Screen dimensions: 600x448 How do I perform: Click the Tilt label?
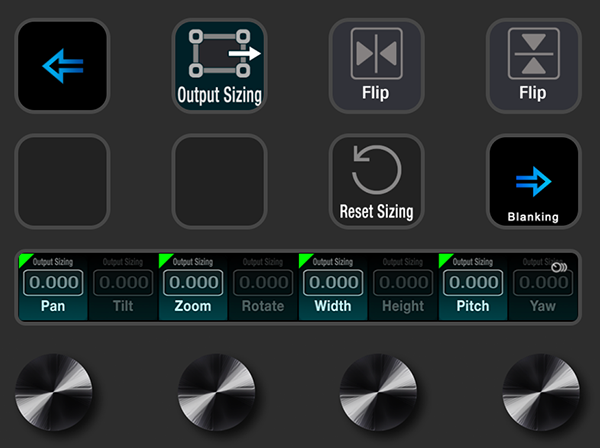click(123, 306)
